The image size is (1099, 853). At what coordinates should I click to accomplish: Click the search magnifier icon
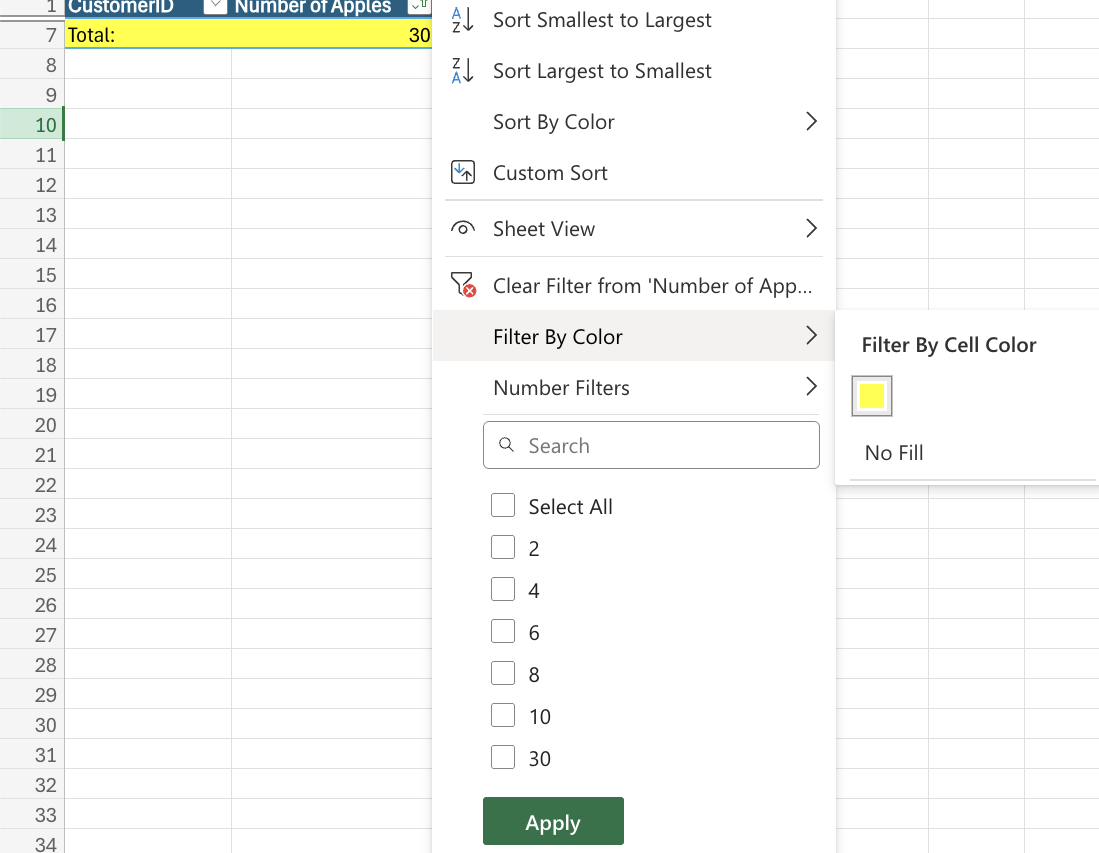pyautogui.click(x=505, y=445)
